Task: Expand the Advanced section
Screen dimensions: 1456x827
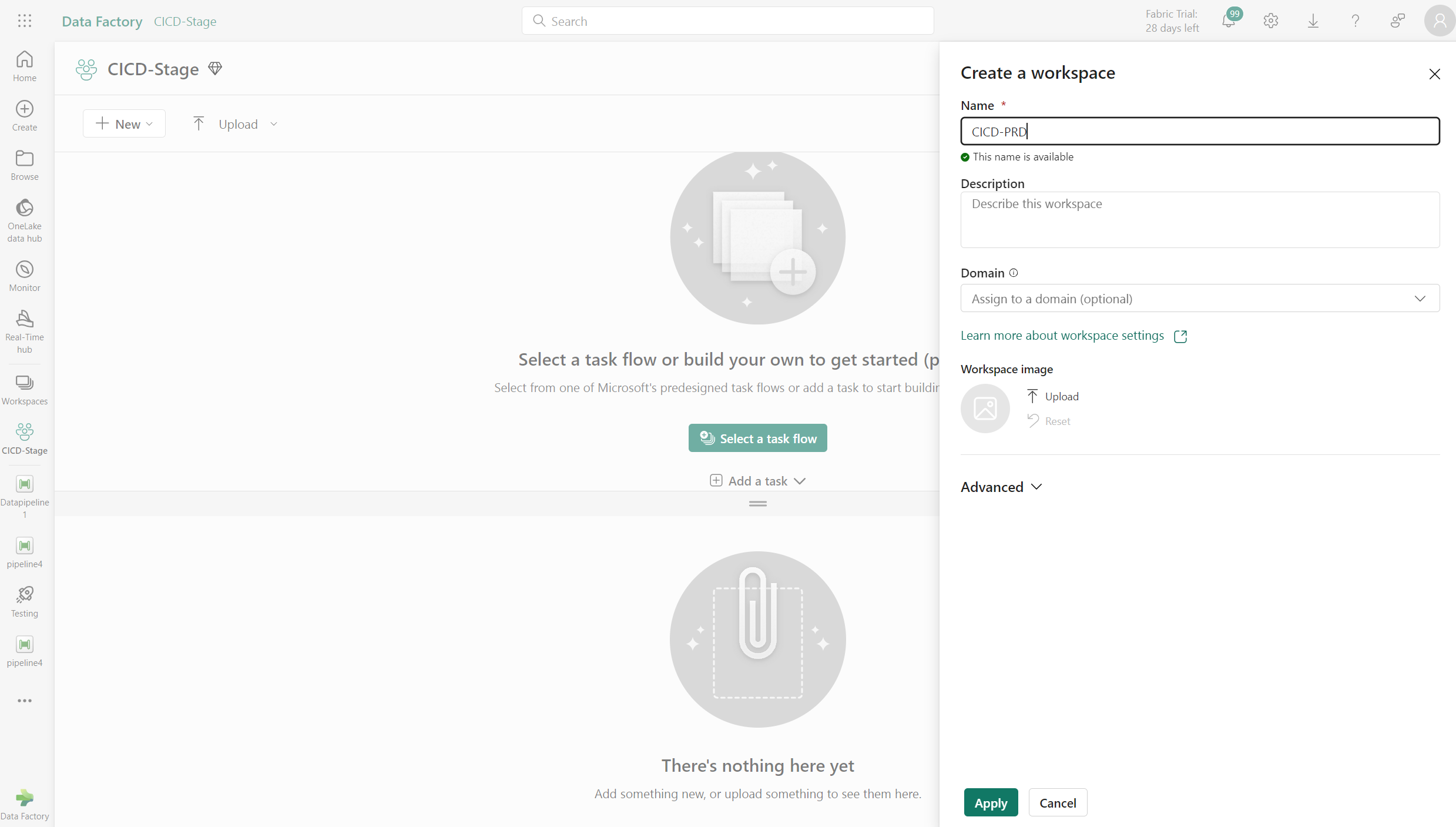Action: pyautogui.click(x=1001, y=487)
